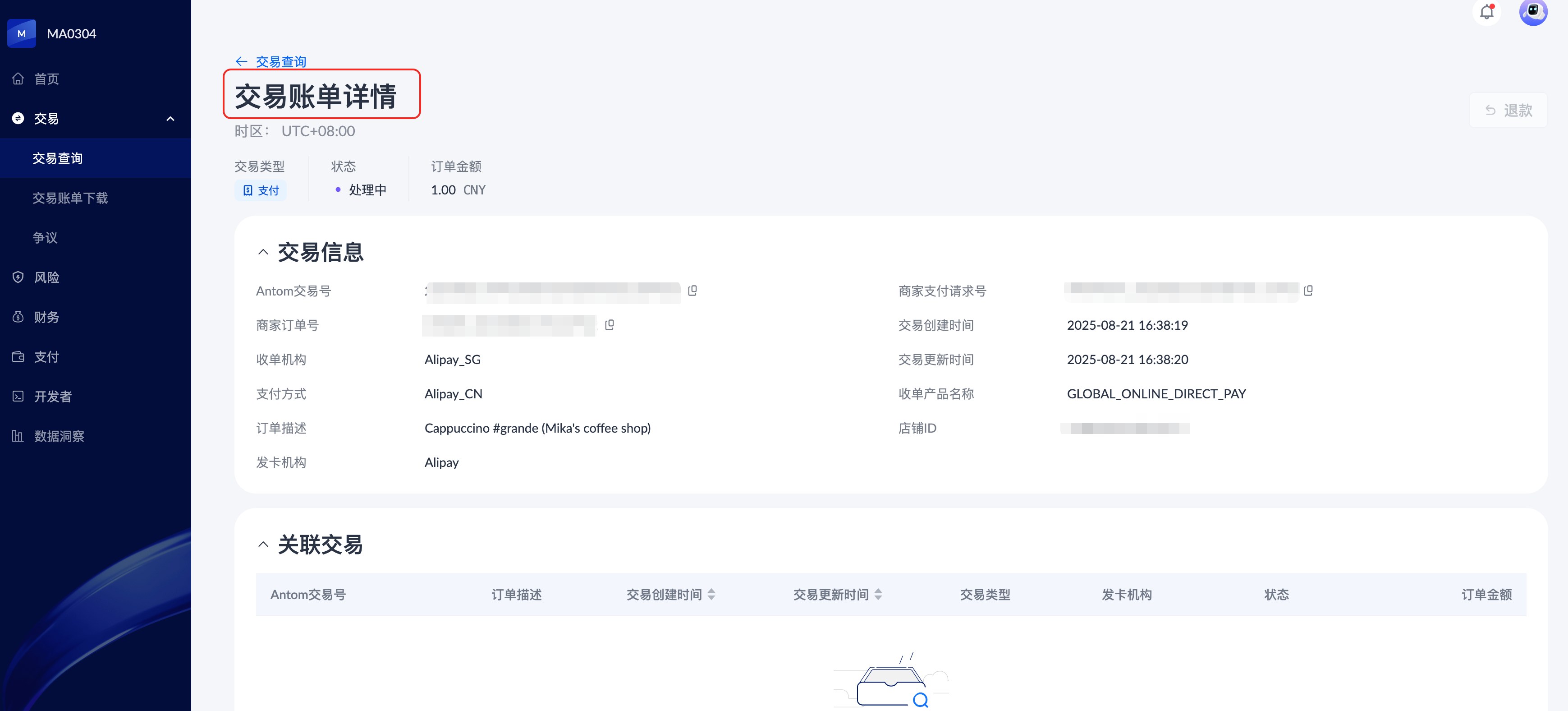Image resolution: width=1568 pixels, height=711 pixels.
Task: Open 数据洞察 data insights menu
Action: pos(59,436)
